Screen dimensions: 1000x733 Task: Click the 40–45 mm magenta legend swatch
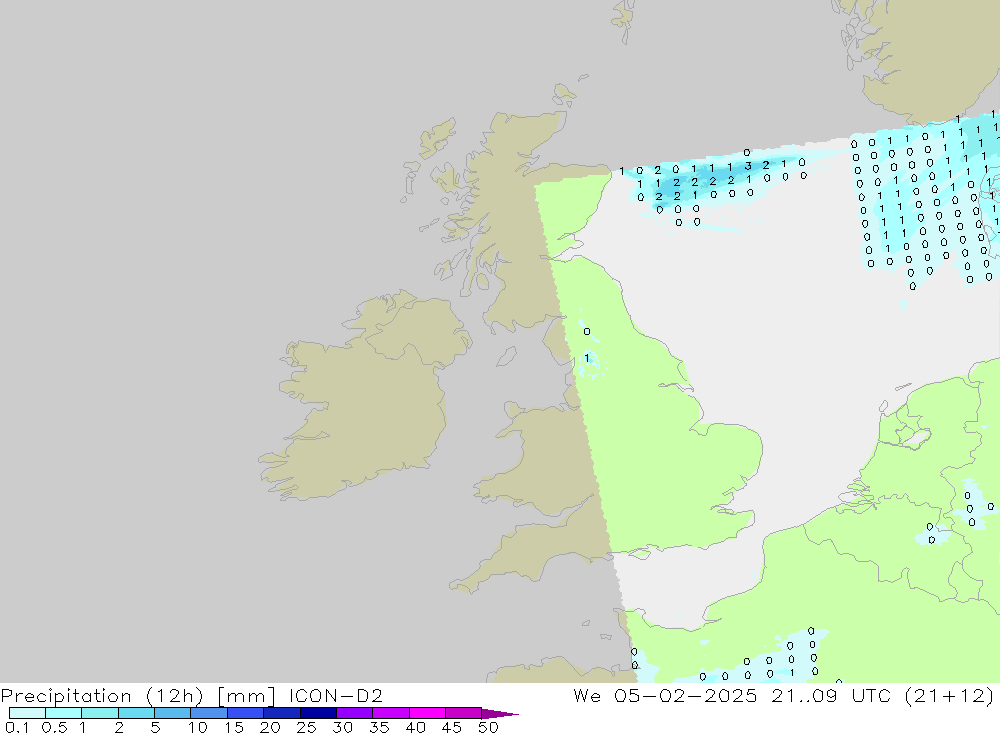click(x=427, y=713)
